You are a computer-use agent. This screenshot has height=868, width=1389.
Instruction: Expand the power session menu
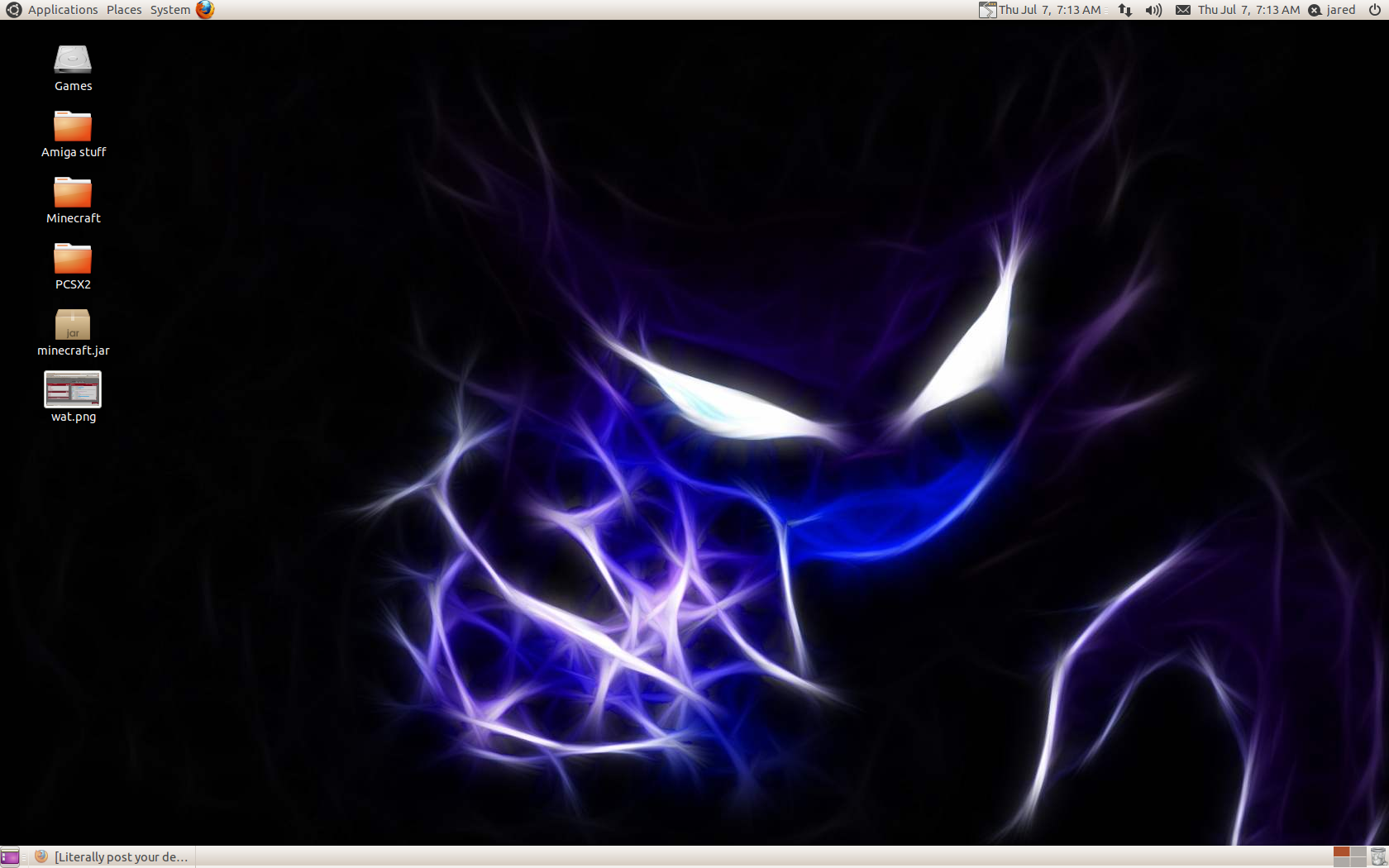[1375, 10]
